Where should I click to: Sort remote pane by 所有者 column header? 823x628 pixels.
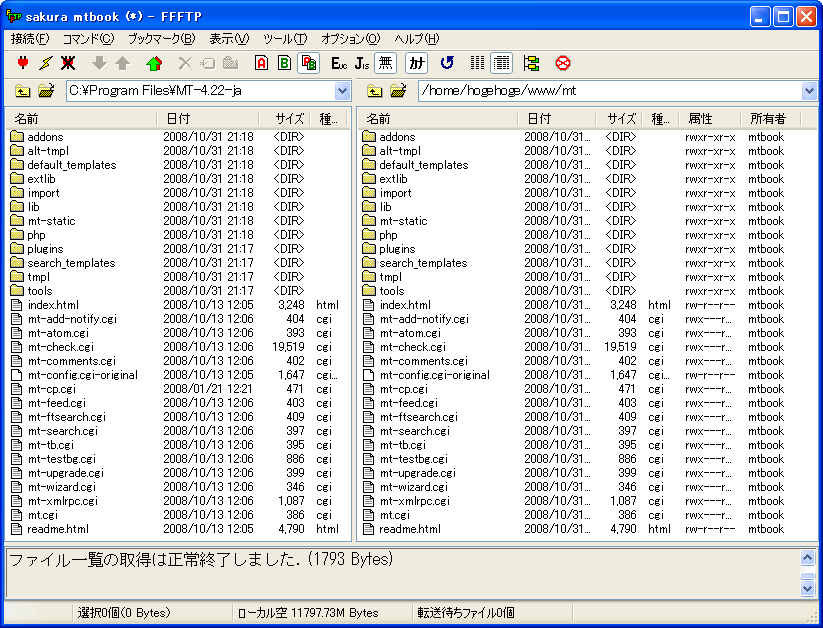770,119
